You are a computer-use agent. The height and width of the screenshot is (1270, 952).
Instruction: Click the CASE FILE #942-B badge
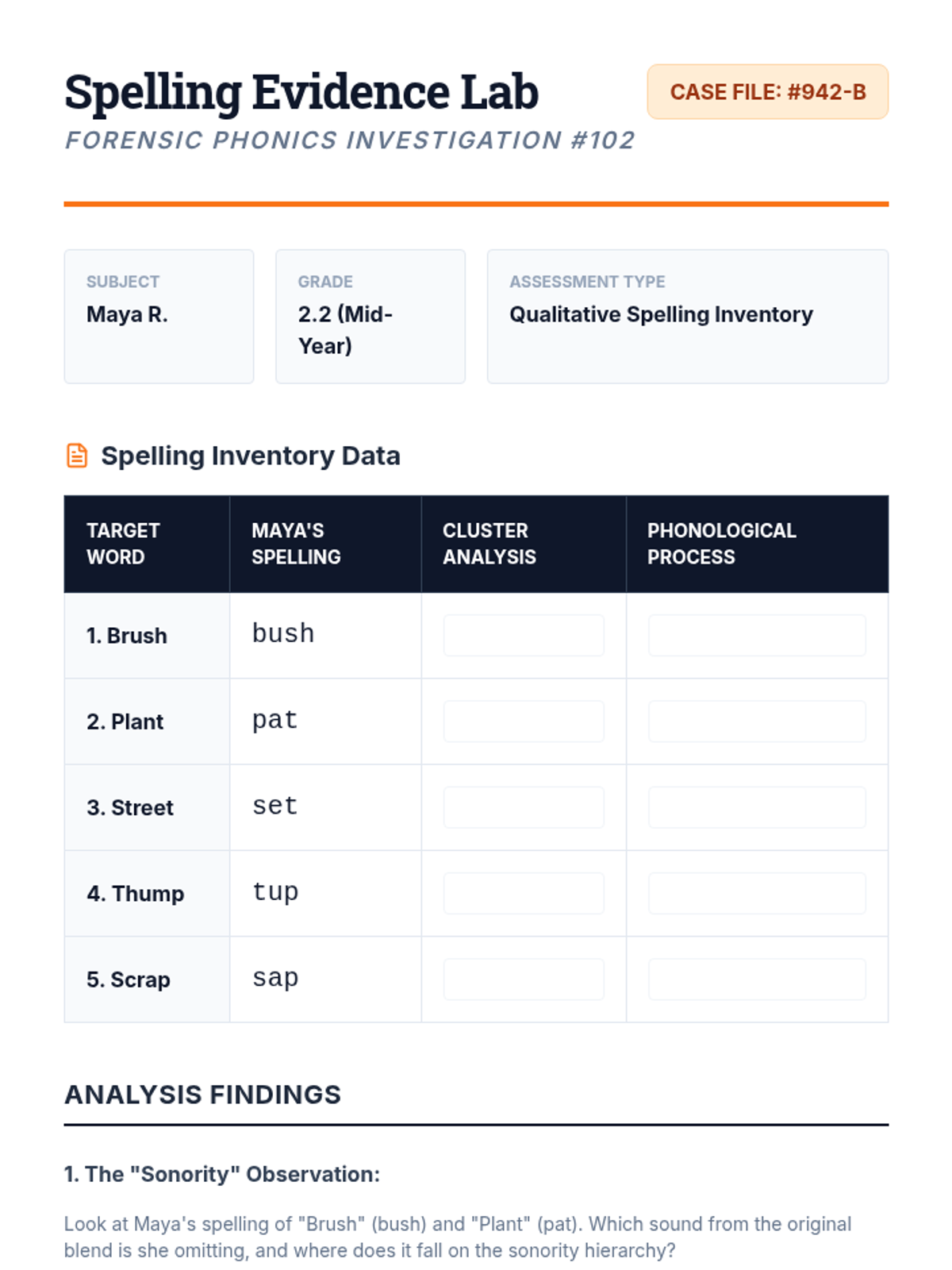tap(767, 92)
